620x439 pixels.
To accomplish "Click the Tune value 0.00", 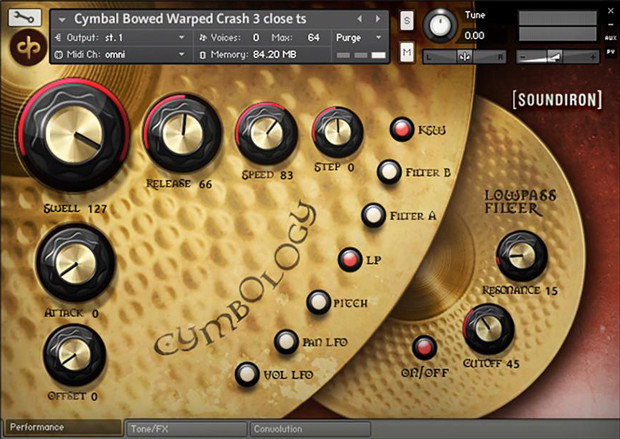I will pyautogui.click(x=474, y=36).
